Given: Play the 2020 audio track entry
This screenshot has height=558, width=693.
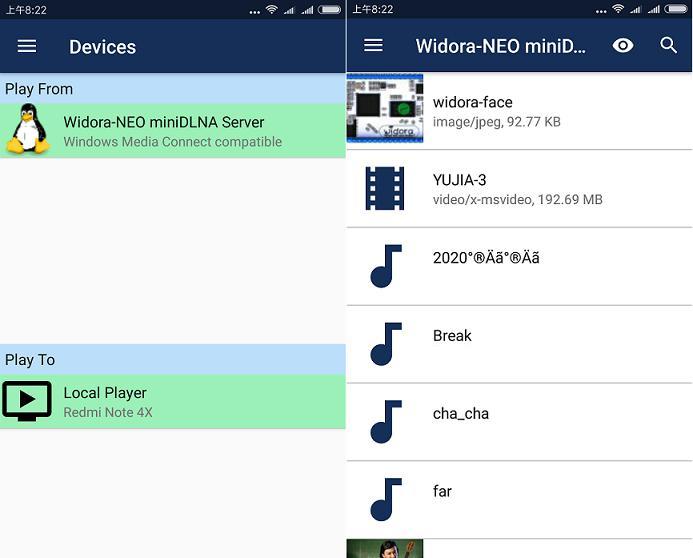Looking at the screenshot, I should coord(486,258).
